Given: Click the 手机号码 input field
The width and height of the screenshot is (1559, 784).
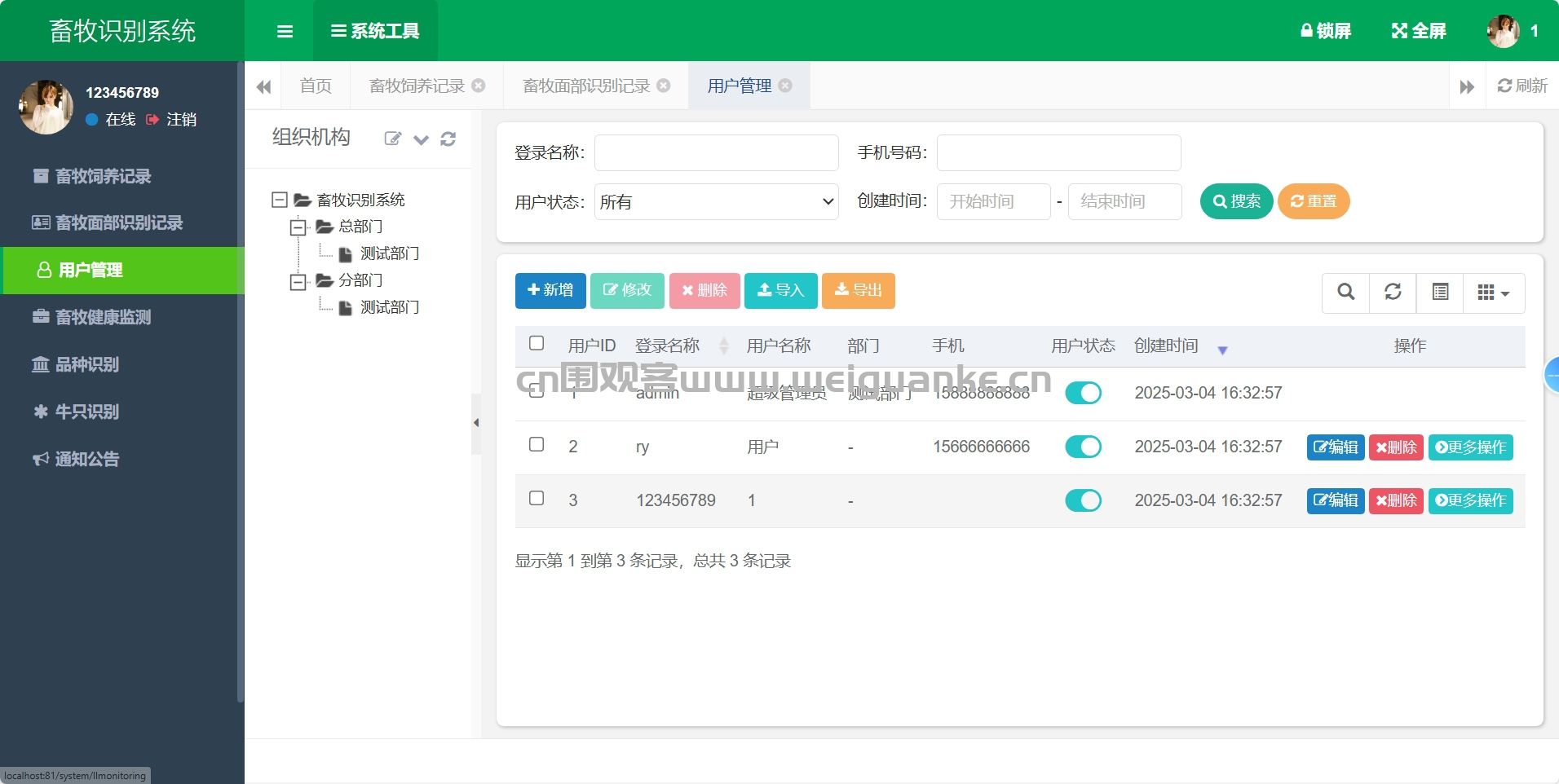Looking at the screenshot, I should 1059,152.
